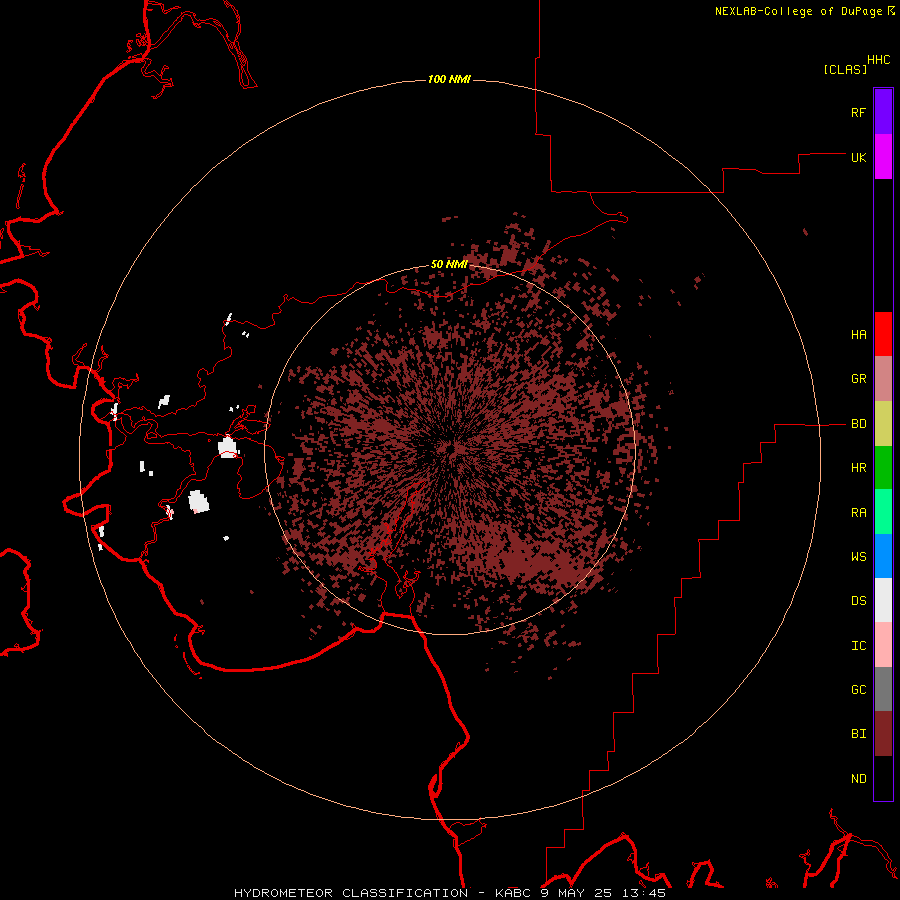Click the 'HR' legend label

coord(858,468)
